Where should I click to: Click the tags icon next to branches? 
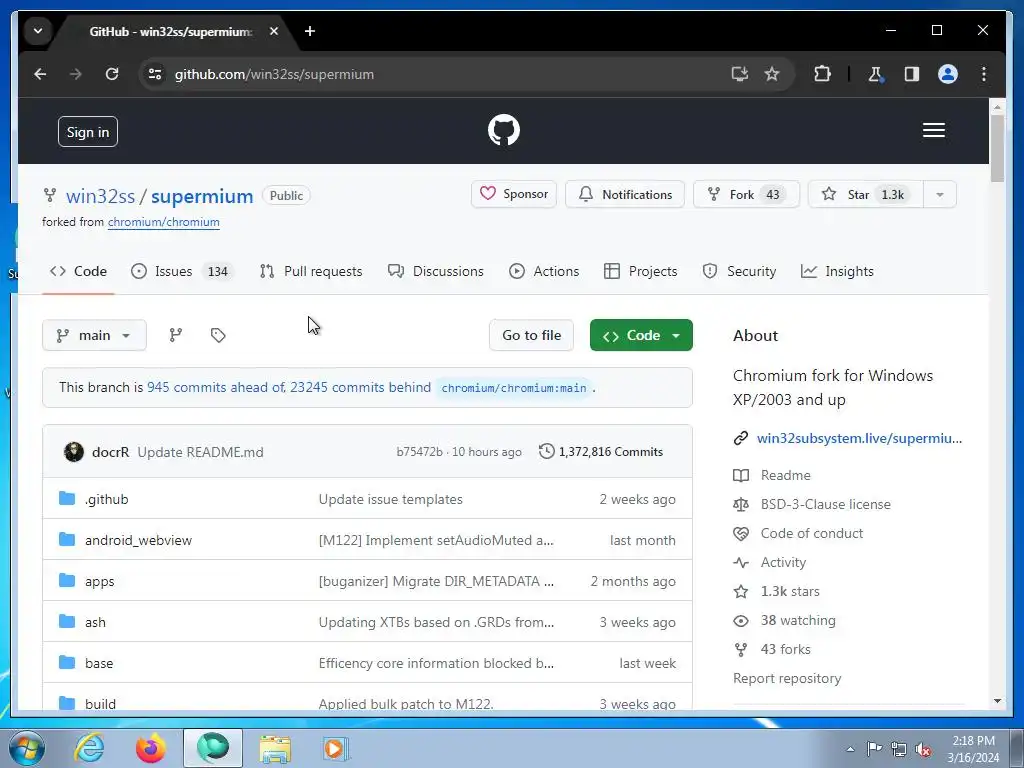218,335
